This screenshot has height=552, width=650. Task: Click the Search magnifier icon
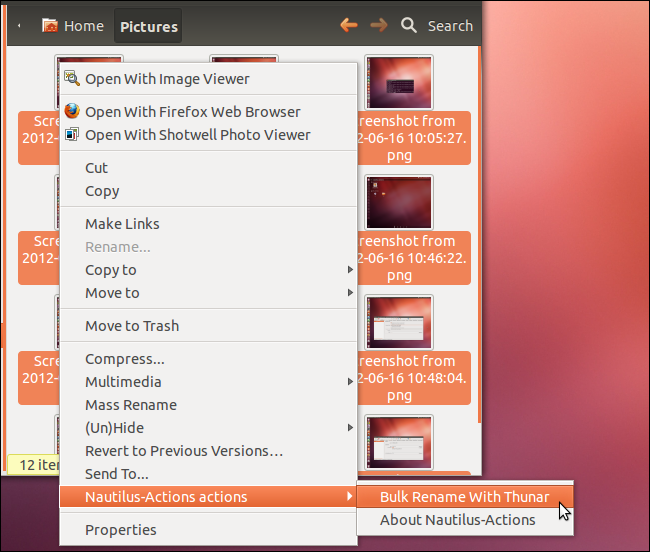pyautogui.click(x=408, y=25)
